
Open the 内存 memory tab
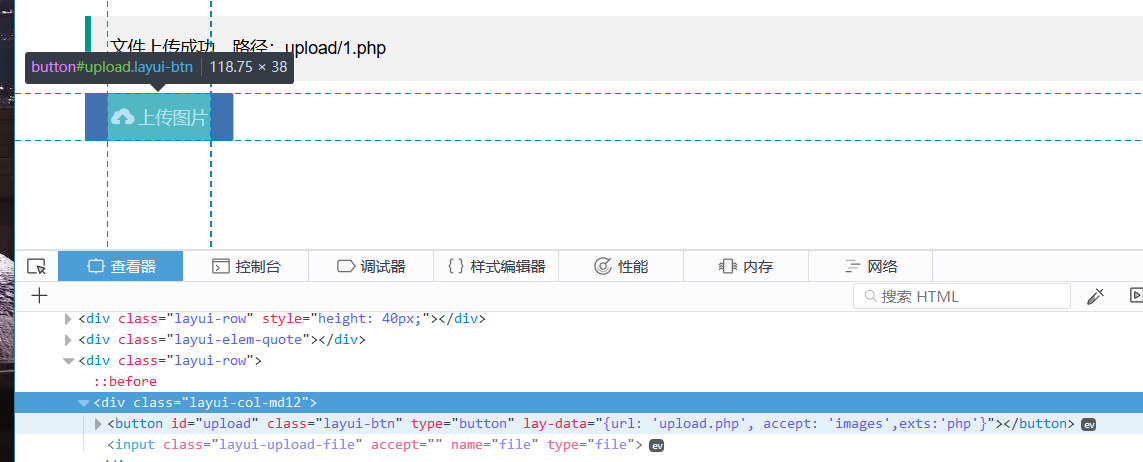tap(746, 267)
